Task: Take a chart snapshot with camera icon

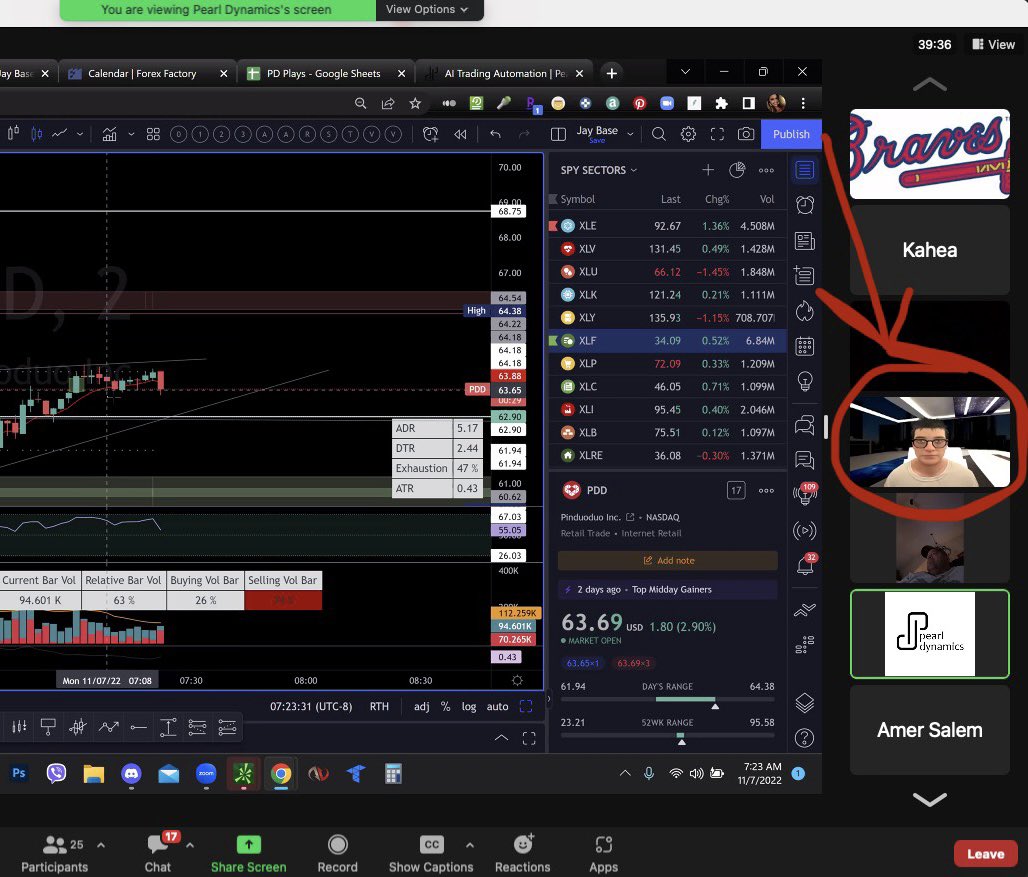Action: click(x=745, y=134)
